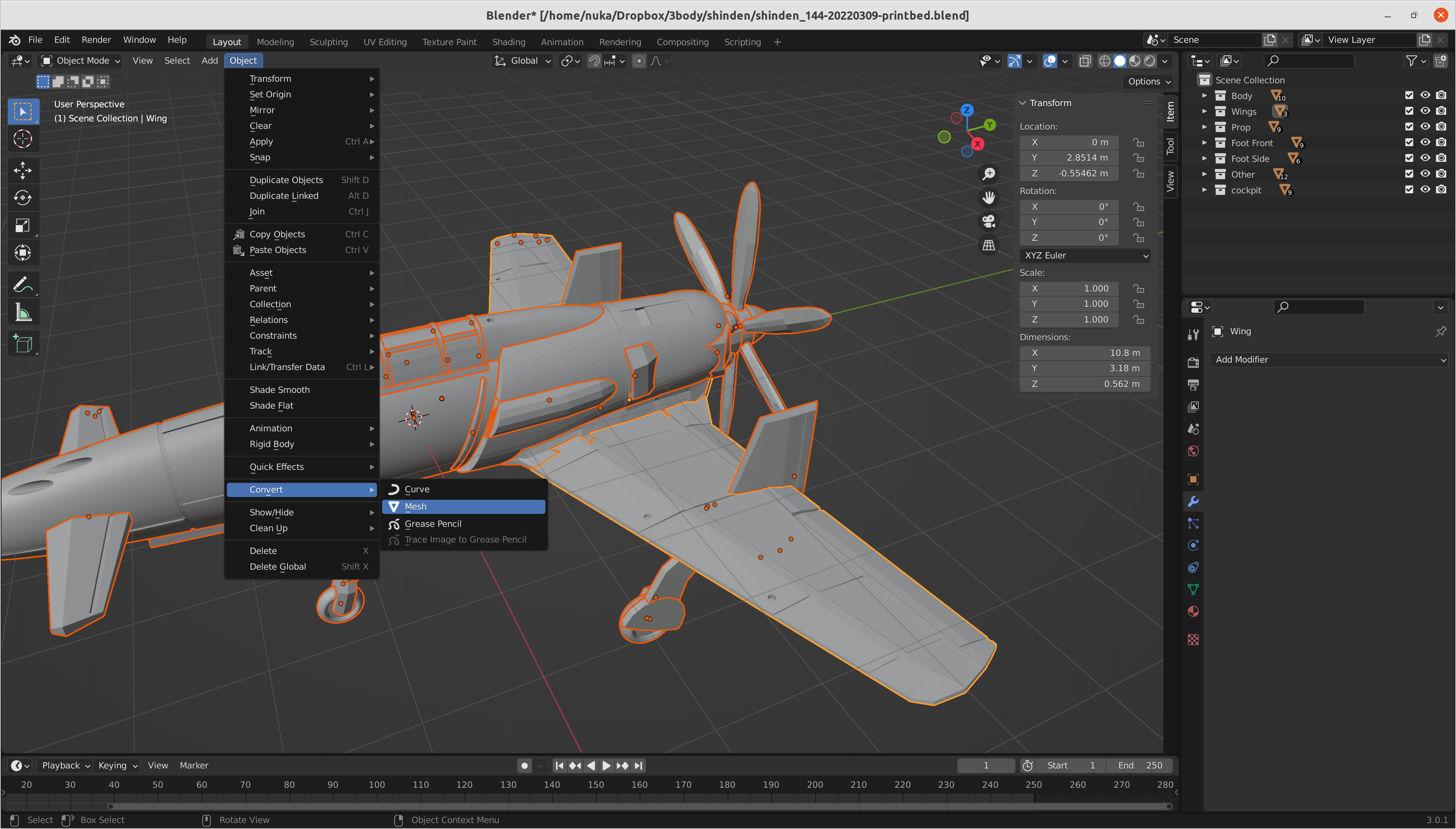1456x829 pixels.
Task: Activate the Annotate pencil tool
Action: coord(23,284)
